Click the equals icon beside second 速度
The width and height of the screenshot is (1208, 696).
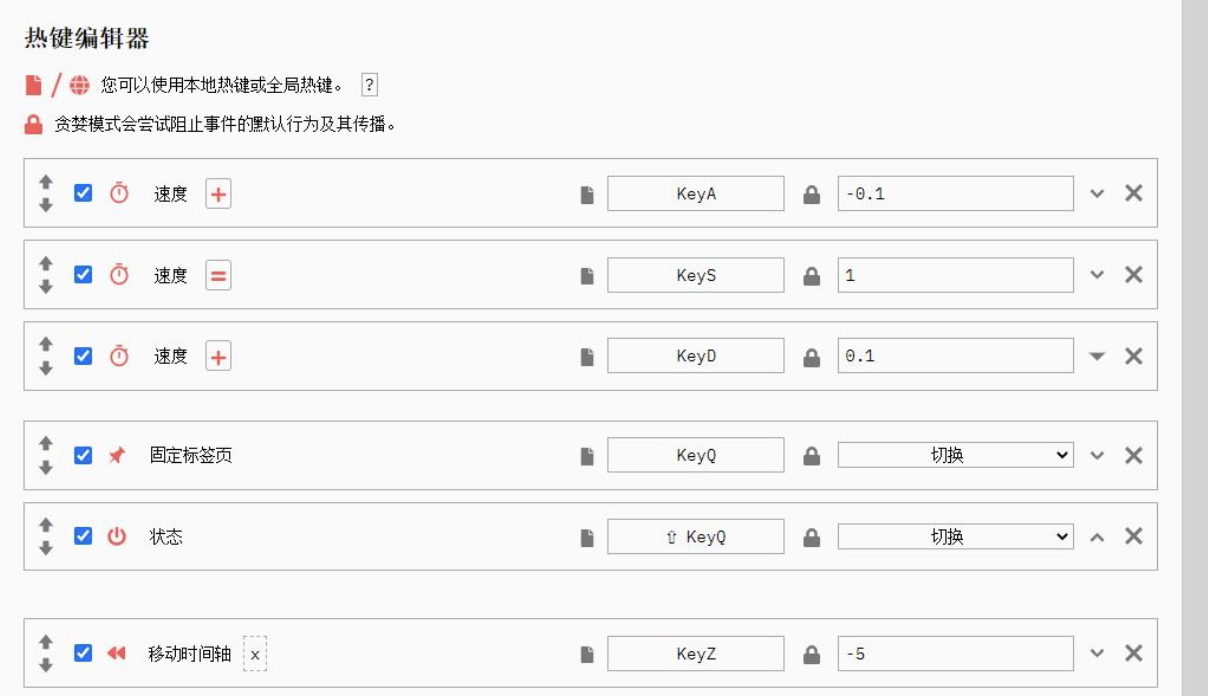(x=218, y=275)
